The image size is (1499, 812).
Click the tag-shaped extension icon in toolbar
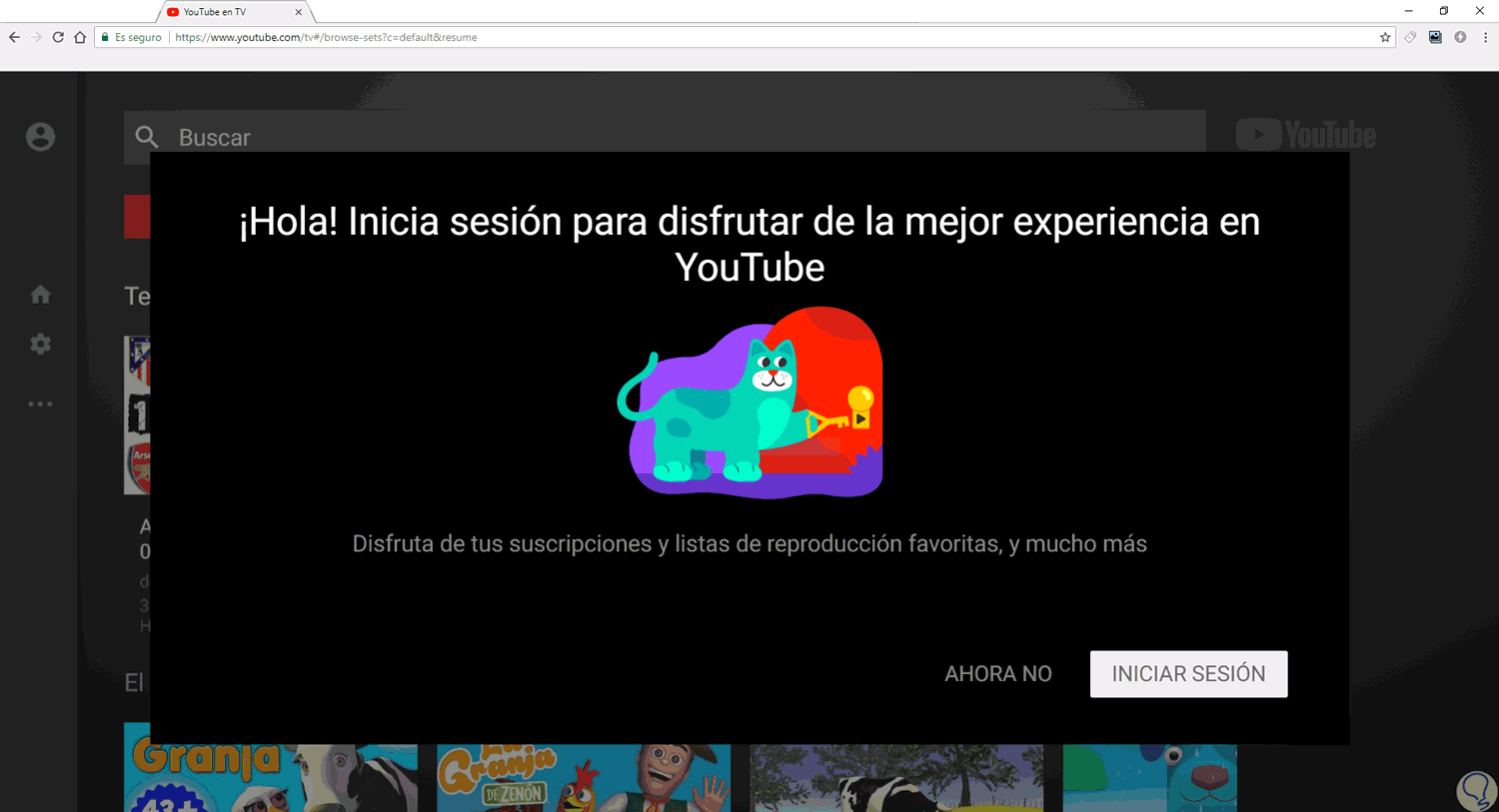coord(1410,37)
